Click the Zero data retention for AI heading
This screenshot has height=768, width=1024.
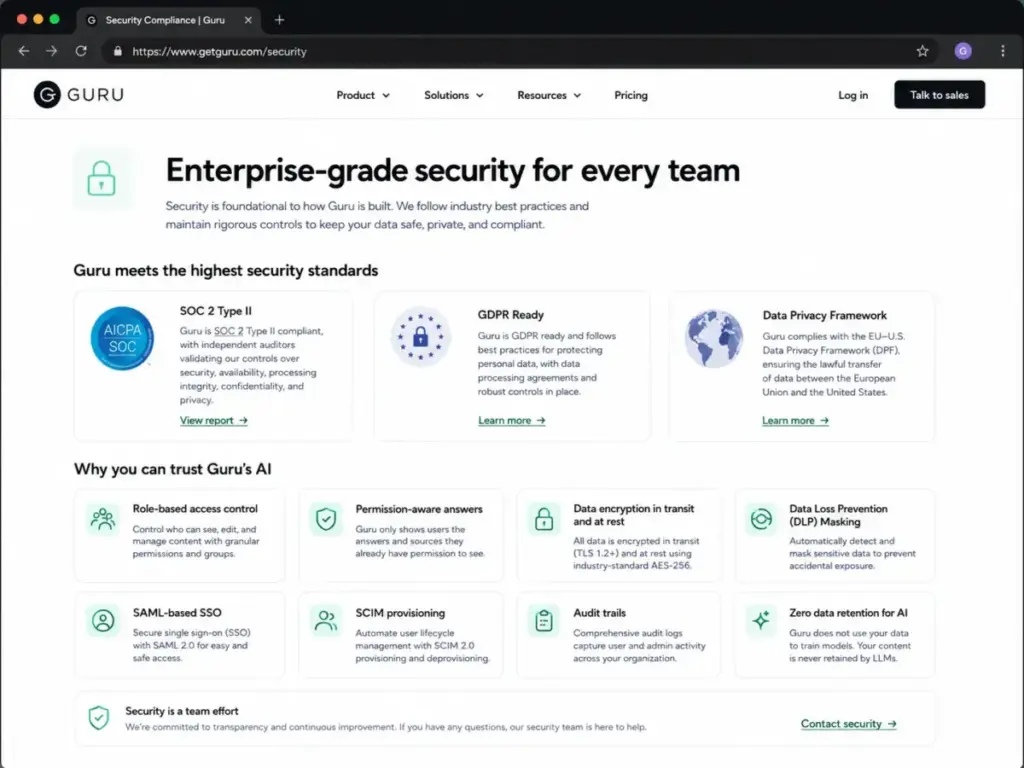point(848,613)
